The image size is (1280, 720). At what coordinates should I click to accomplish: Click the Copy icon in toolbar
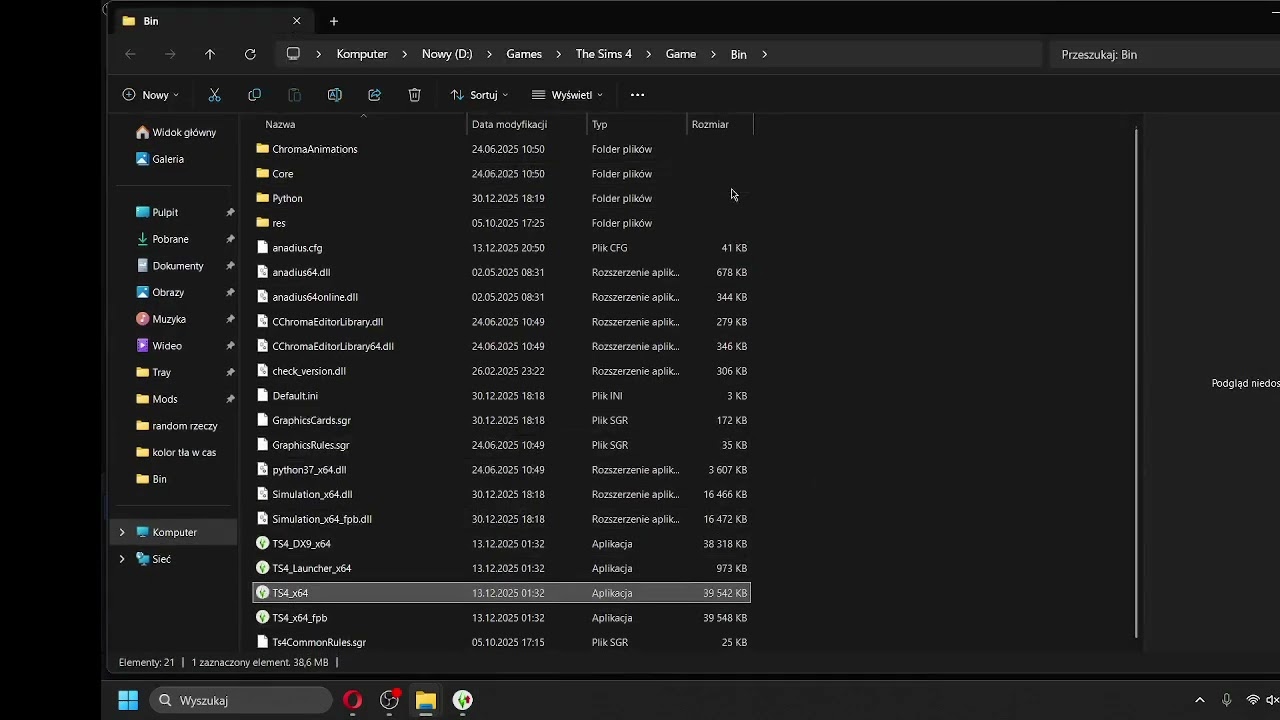254,95
